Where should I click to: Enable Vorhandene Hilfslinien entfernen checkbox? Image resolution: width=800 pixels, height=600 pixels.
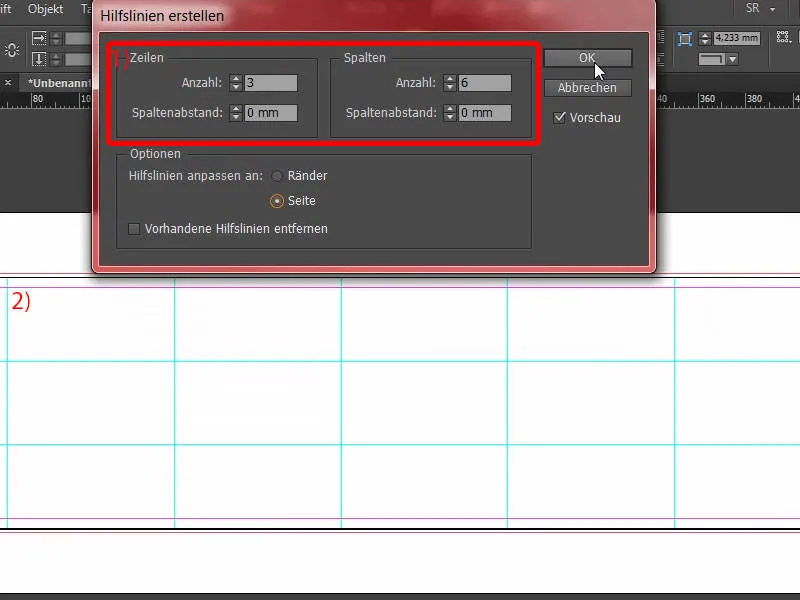(x=134, y=229)
